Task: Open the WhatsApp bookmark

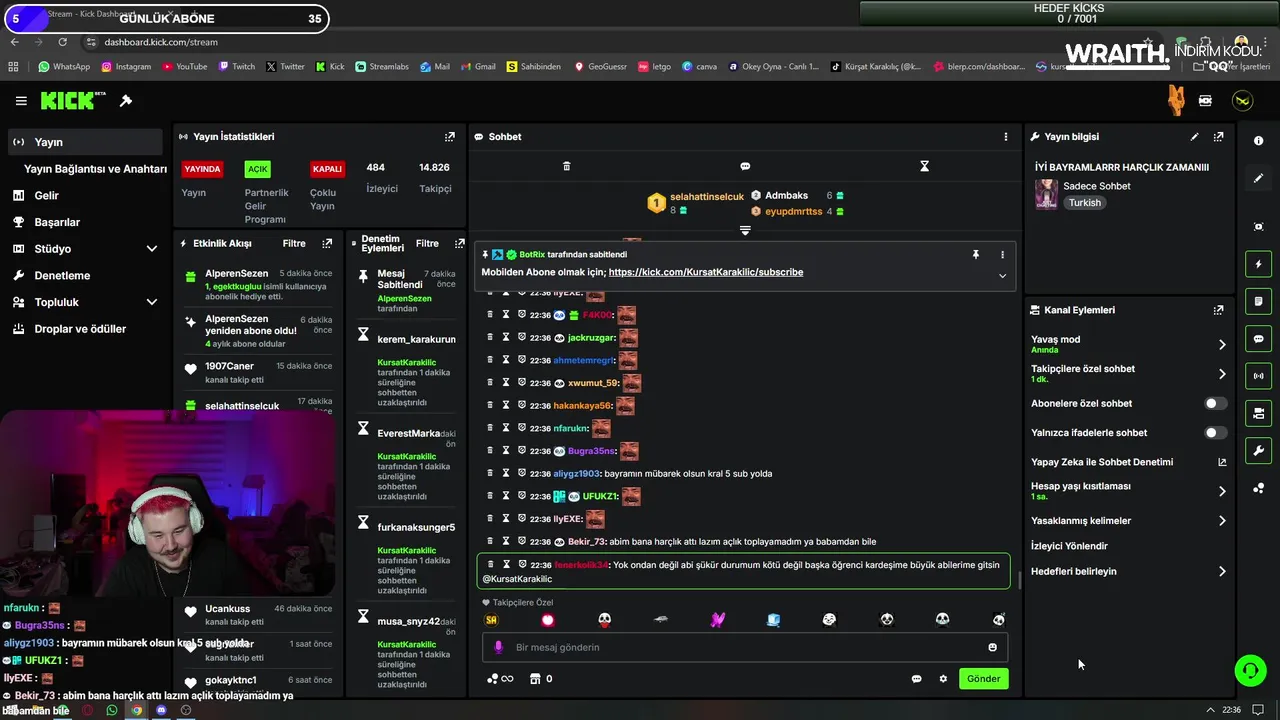Action: coord(64,67)
